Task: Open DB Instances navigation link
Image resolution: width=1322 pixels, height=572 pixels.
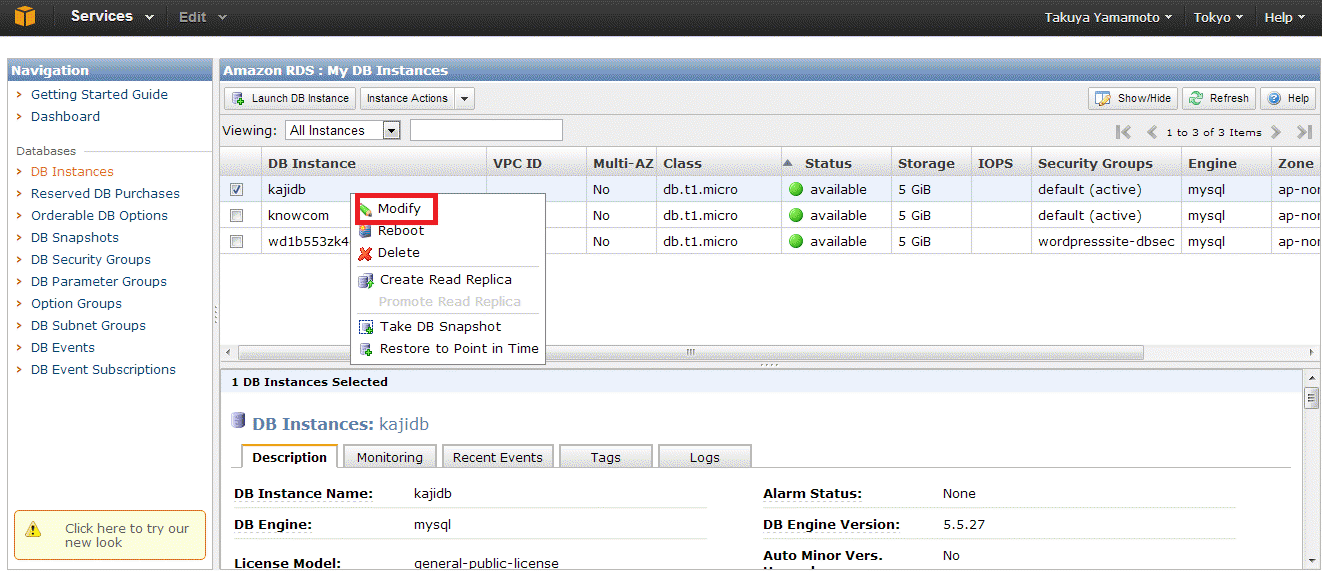Action: (72, 171)
